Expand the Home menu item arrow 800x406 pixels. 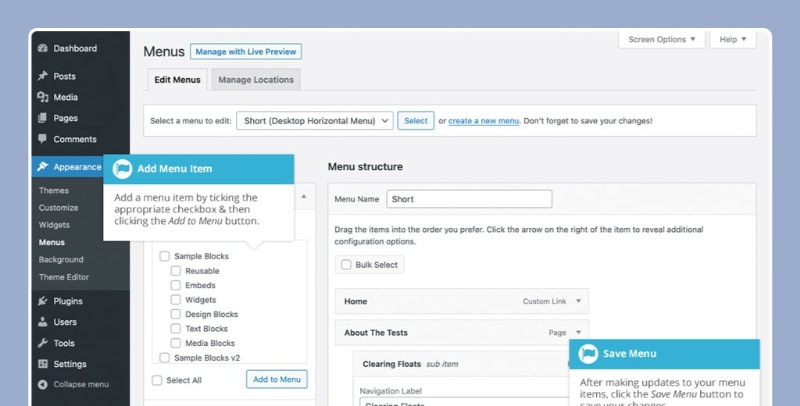point(578,300)
